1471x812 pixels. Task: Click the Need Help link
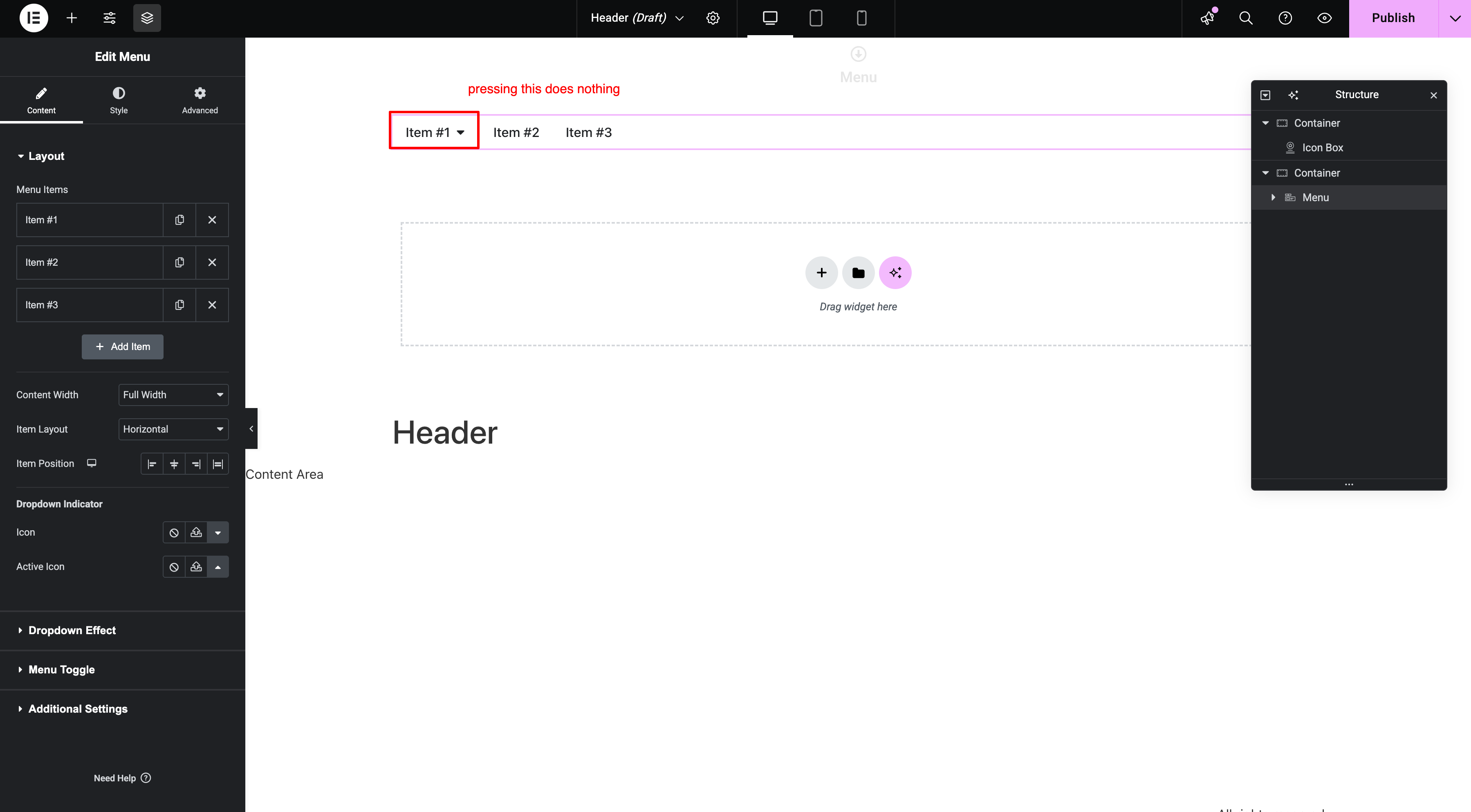[x=122, y=778]
